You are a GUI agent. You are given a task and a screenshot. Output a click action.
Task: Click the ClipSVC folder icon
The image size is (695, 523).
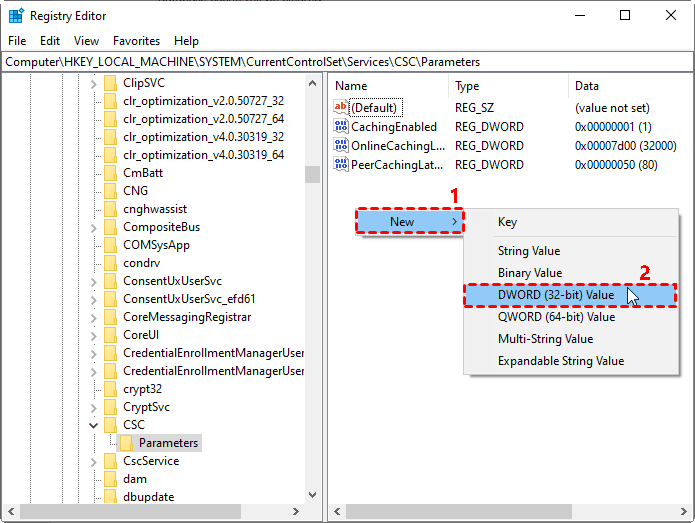(111, 83)
